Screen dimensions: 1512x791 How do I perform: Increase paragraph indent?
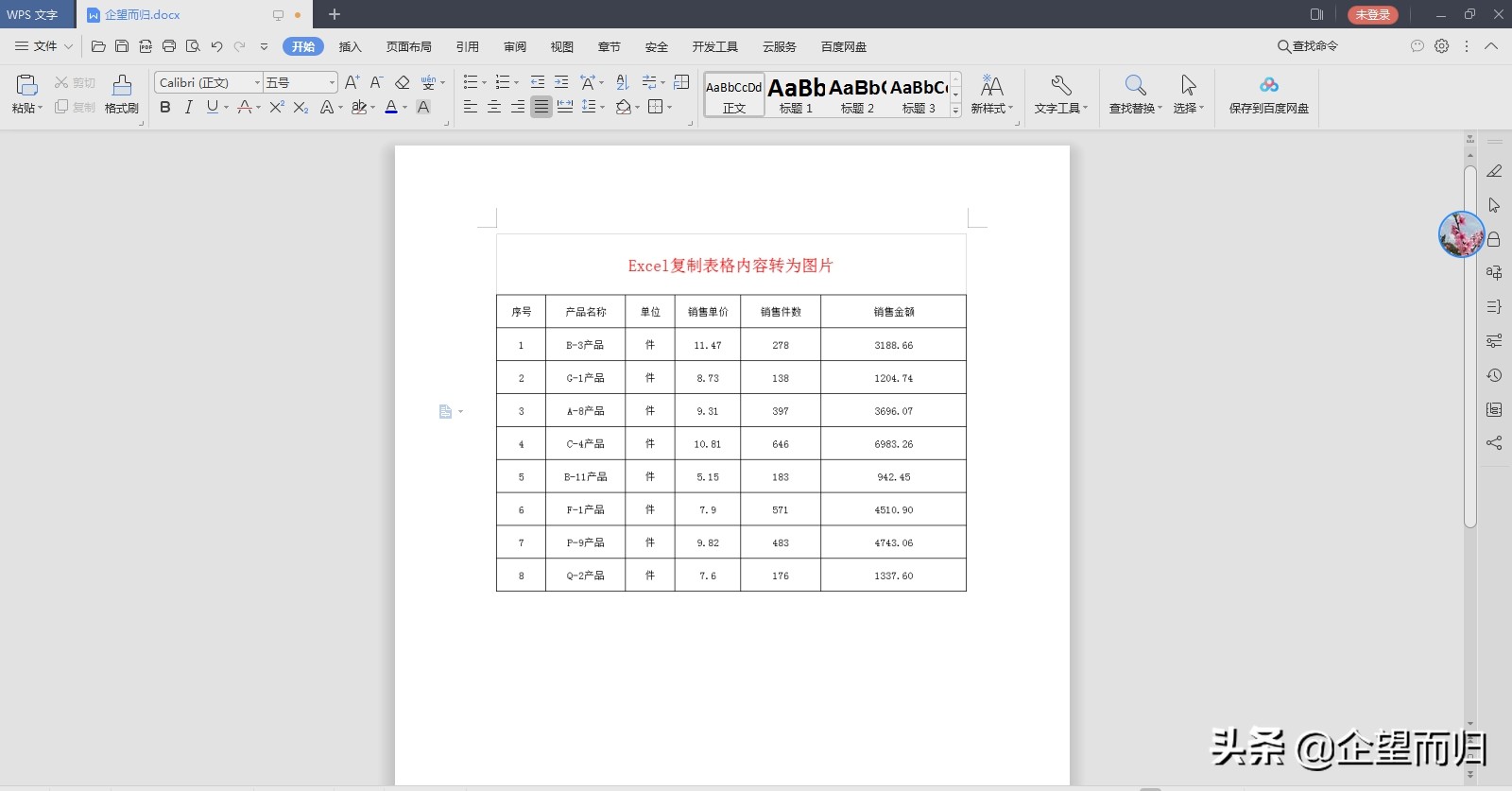coord(561,82)
